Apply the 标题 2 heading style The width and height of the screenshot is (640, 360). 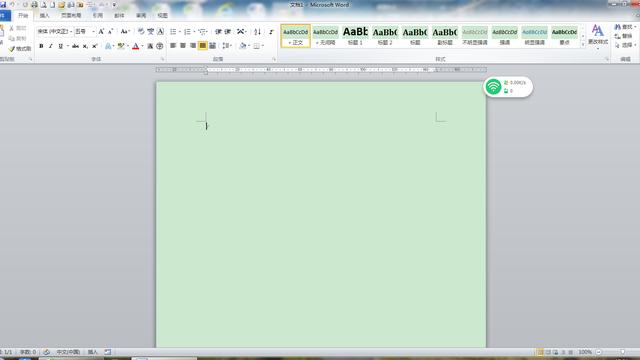pyautogui.click(x=385, y=36)
